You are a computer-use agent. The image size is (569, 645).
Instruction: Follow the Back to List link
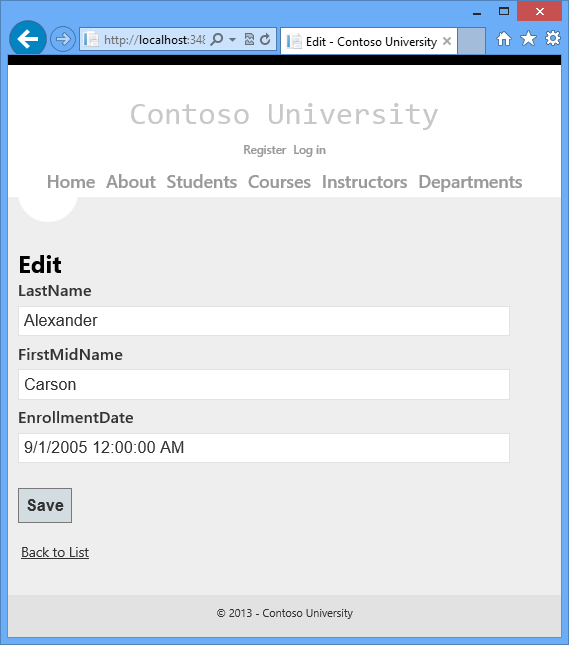(x=55, y=552)
